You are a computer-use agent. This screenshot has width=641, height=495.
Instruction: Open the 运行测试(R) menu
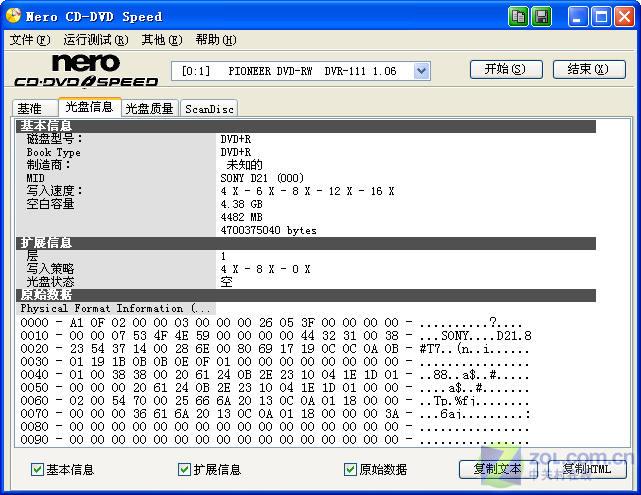pos(96,40)
